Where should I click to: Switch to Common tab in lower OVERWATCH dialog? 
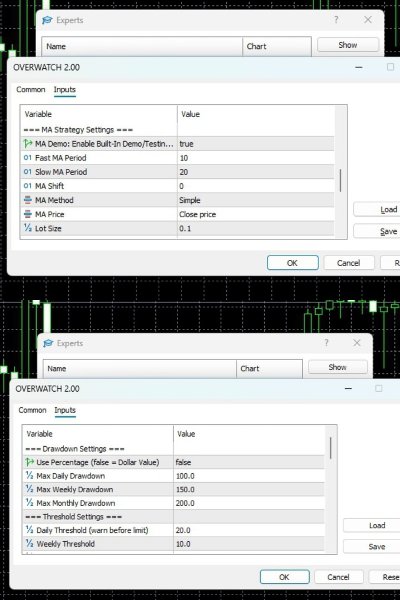pos(33,410)
